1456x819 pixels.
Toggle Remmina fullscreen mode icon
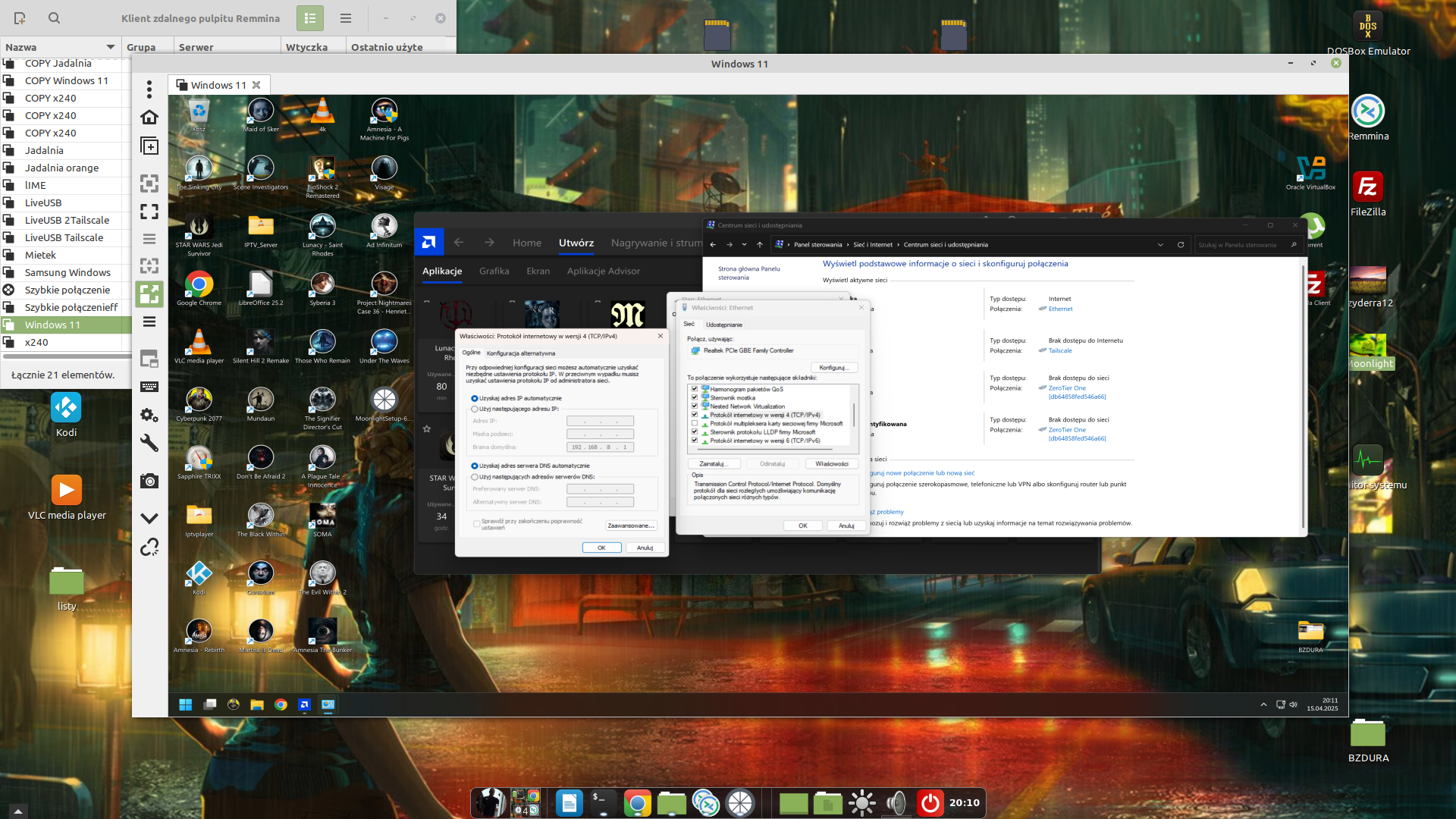(149, 212)
